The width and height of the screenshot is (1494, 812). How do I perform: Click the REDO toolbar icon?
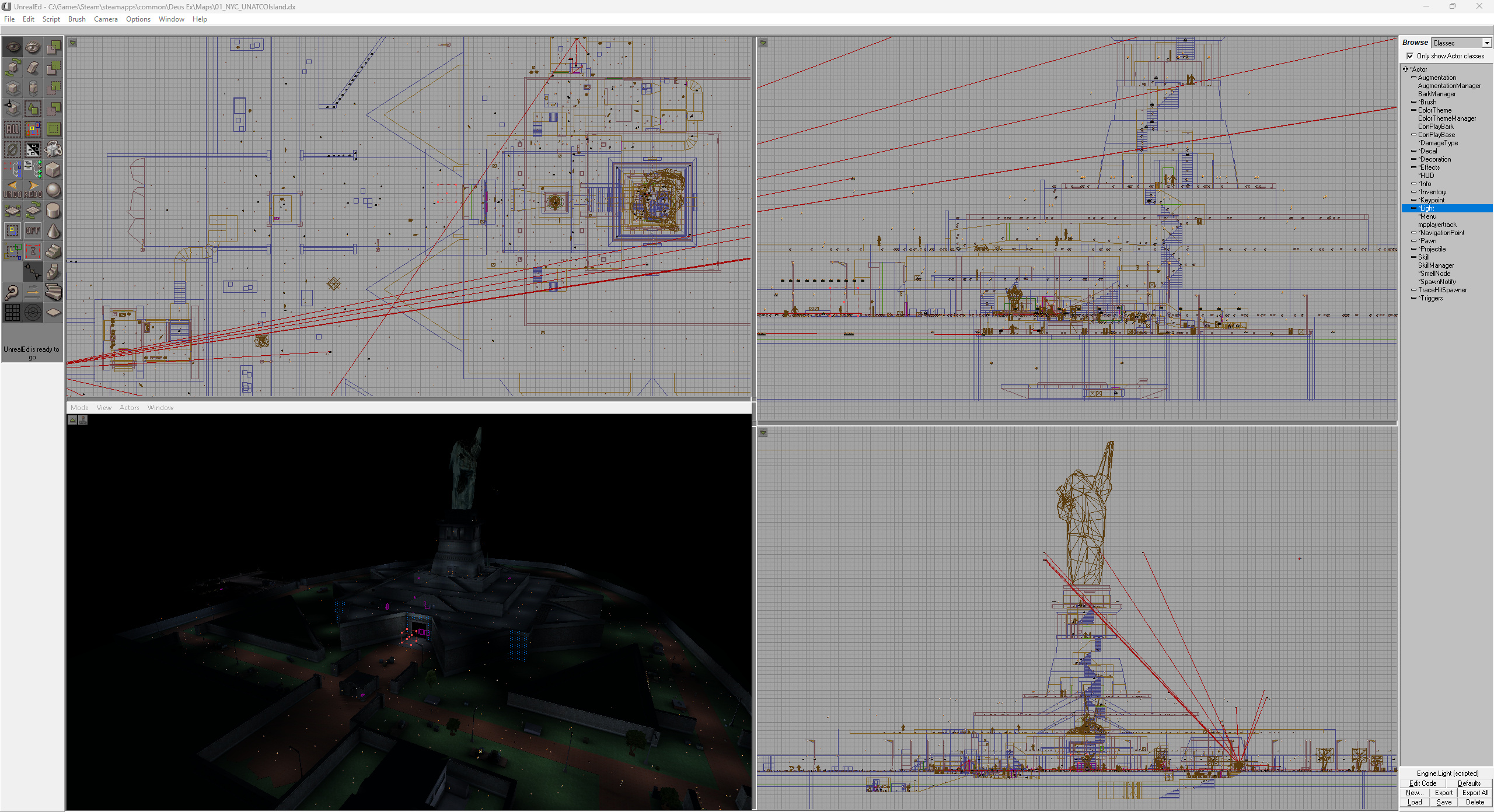pyautogui.click(x=33, y=190)
